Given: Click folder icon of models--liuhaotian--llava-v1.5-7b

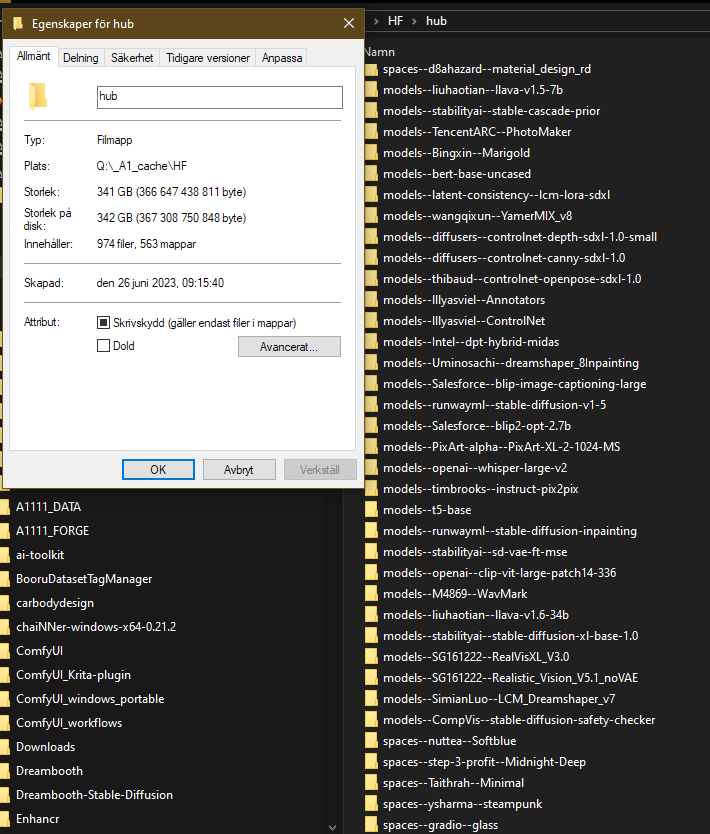Looking at the screenshot, I should 371,90.
